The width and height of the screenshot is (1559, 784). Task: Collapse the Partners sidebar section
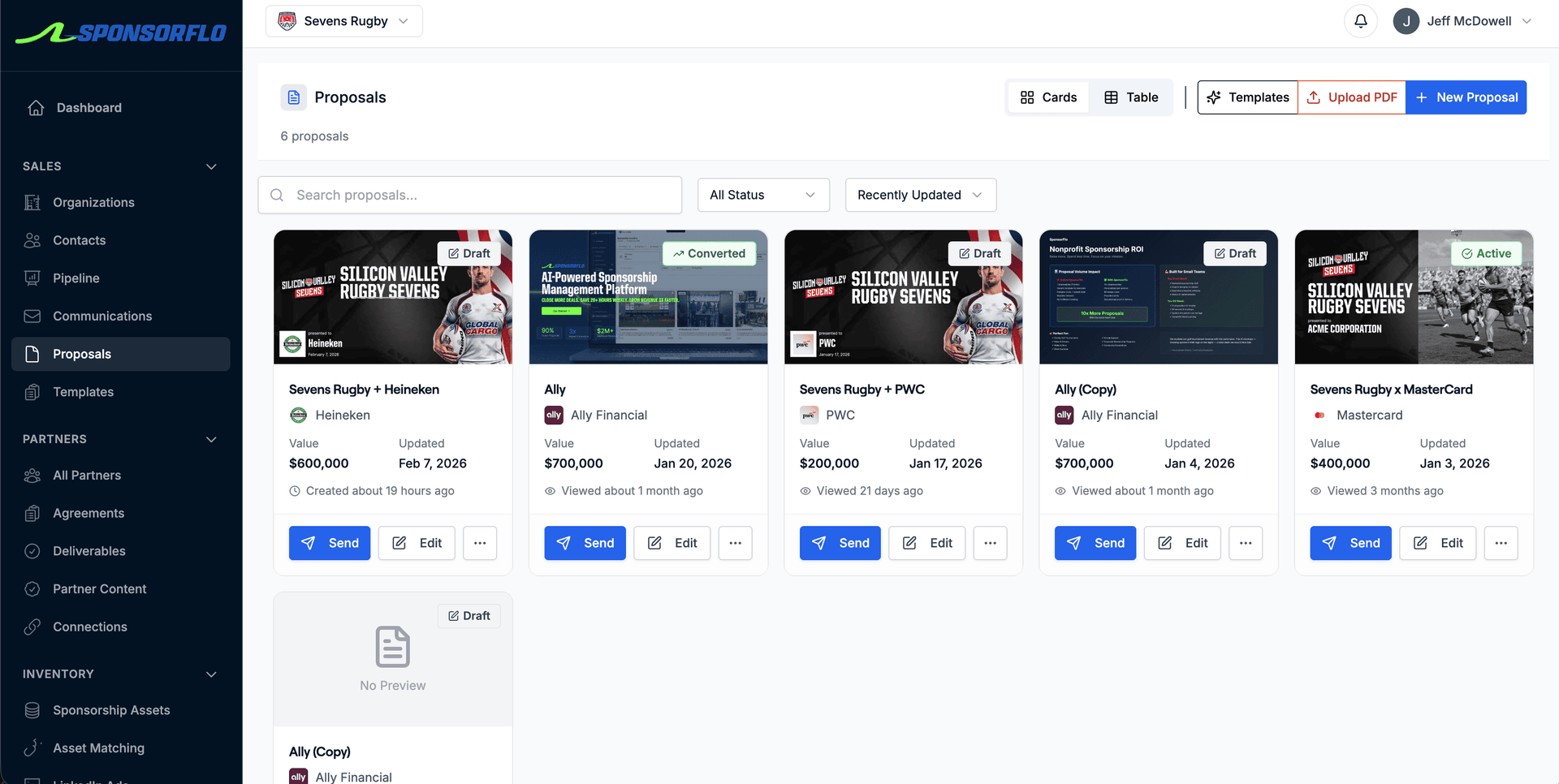211,439
